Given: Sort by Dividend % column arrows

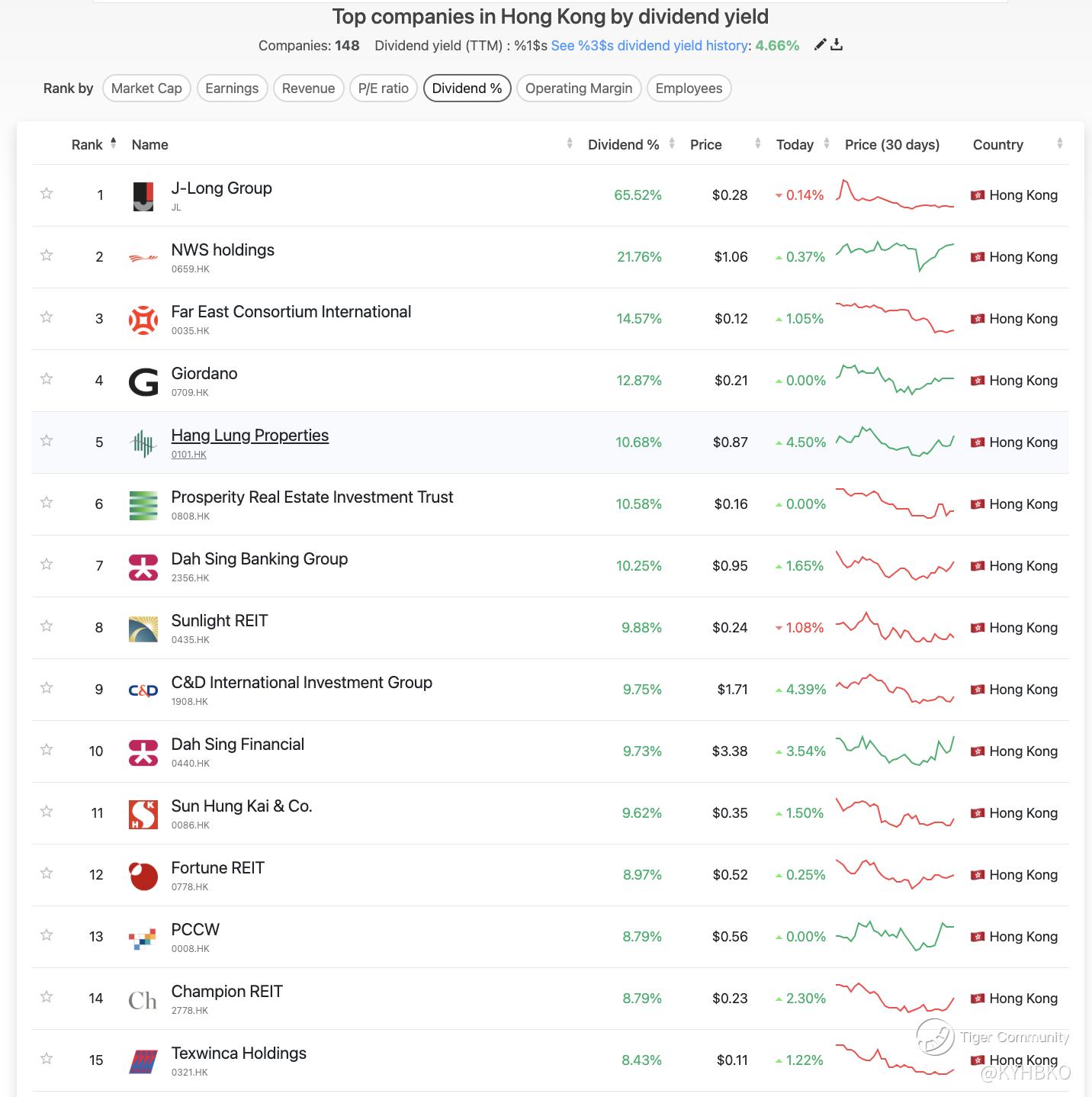Looking at the screenshot, I should (x=672, y=143).
